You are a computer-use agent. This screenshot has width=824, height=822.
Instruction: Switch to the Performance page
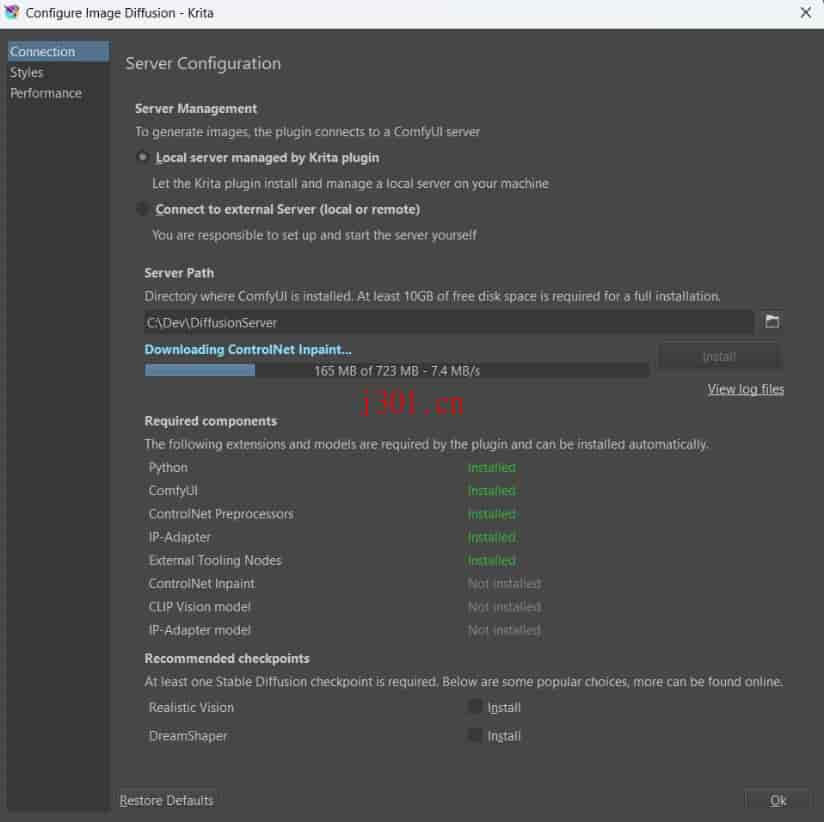pyautogui.click(x=58, y=93)
